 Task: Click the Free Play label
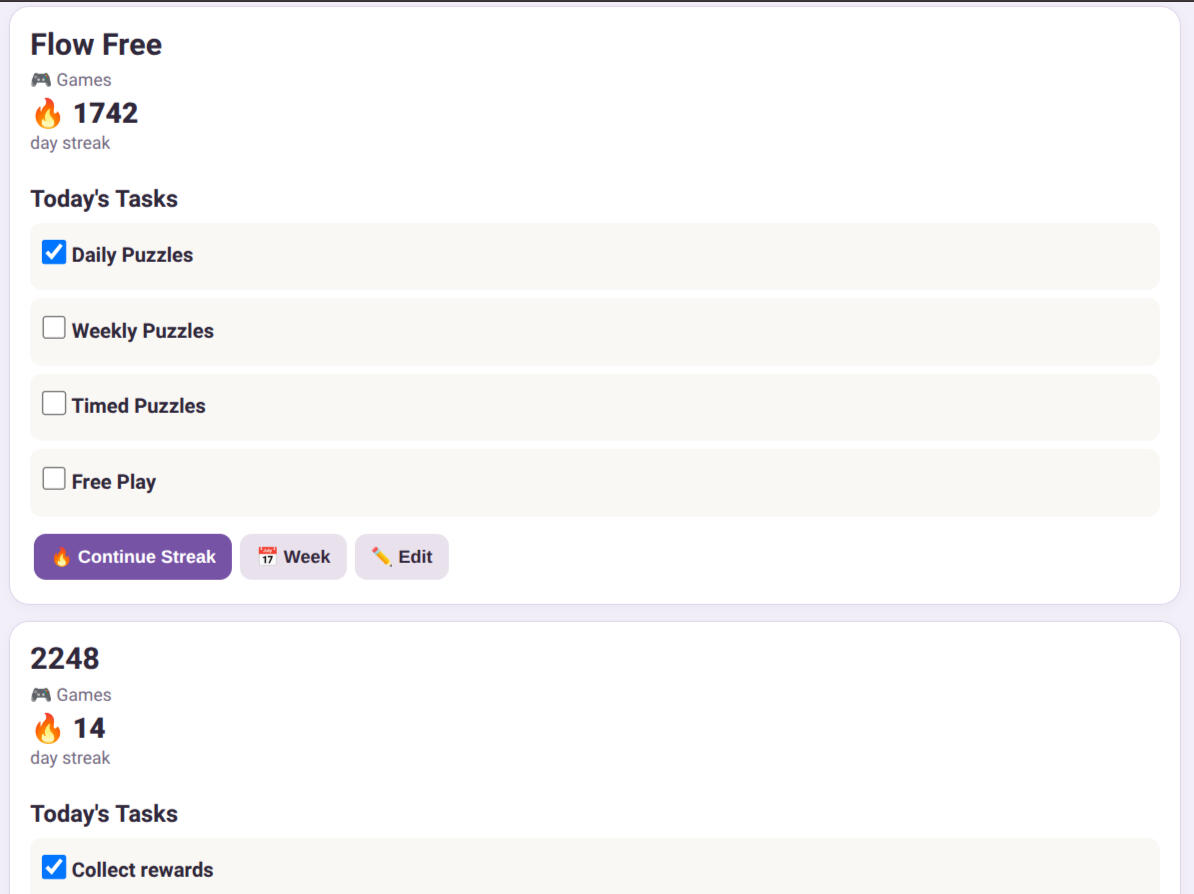113,482
